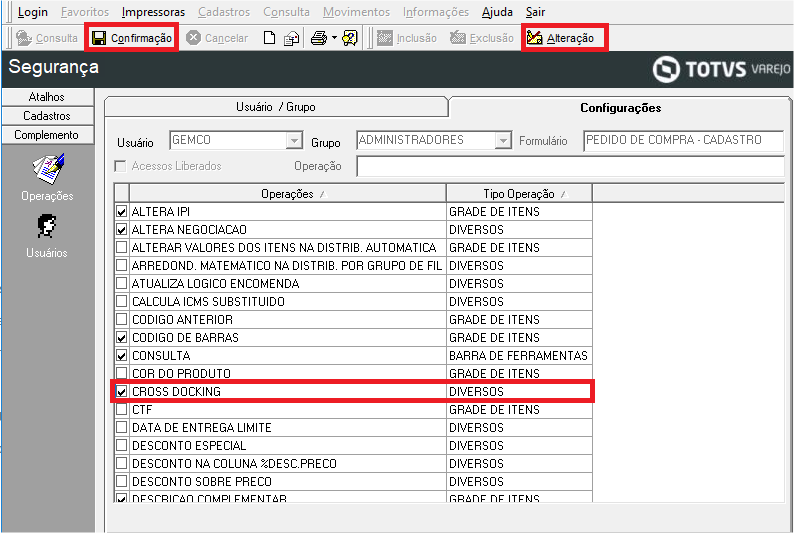794x533 pixels.
Task: Click the TOTVS Varejo logo
Action: coord(721,69)
